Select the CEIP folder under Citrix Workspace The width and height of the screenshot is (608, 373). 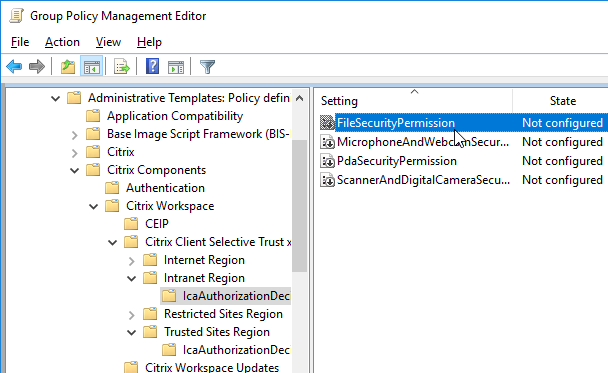[x=157, y=224]
